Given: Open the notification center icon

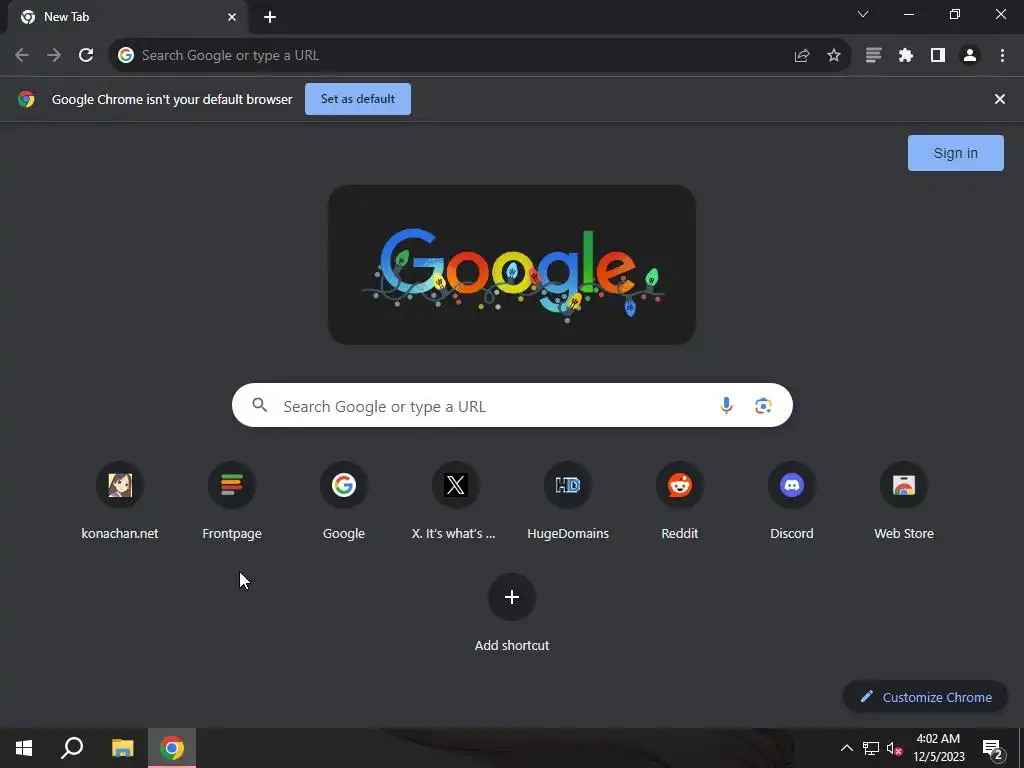Looking at the screenshot, I should coord(993,748).
